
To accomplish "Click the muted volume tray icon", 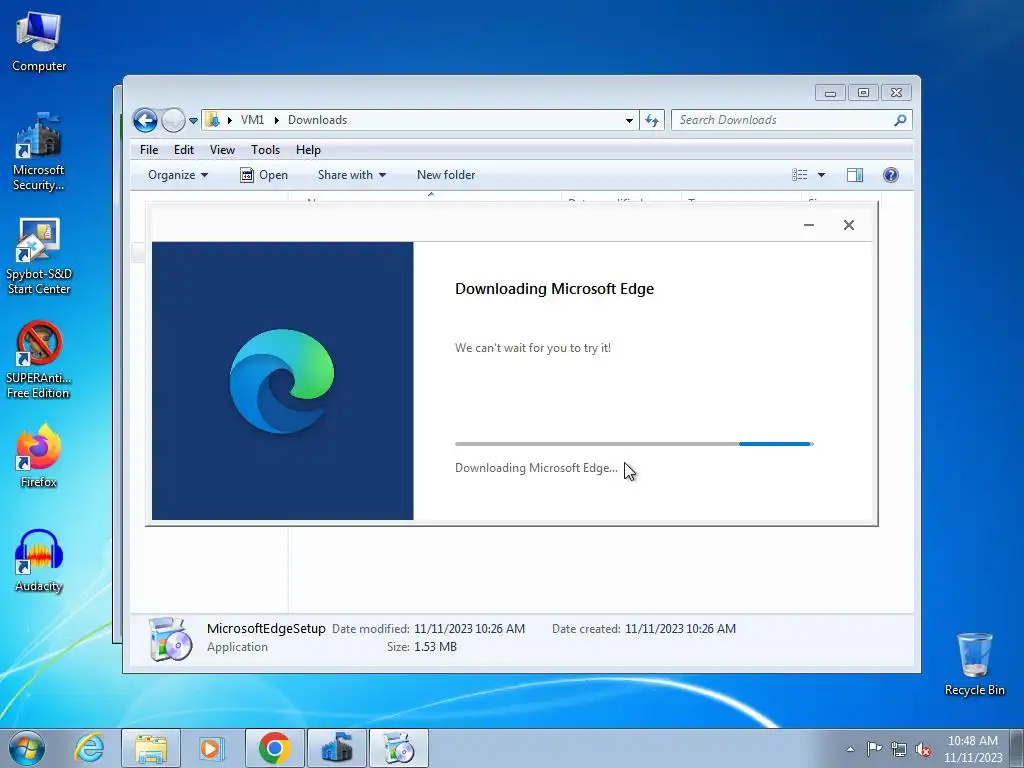I will pos(923,749).
